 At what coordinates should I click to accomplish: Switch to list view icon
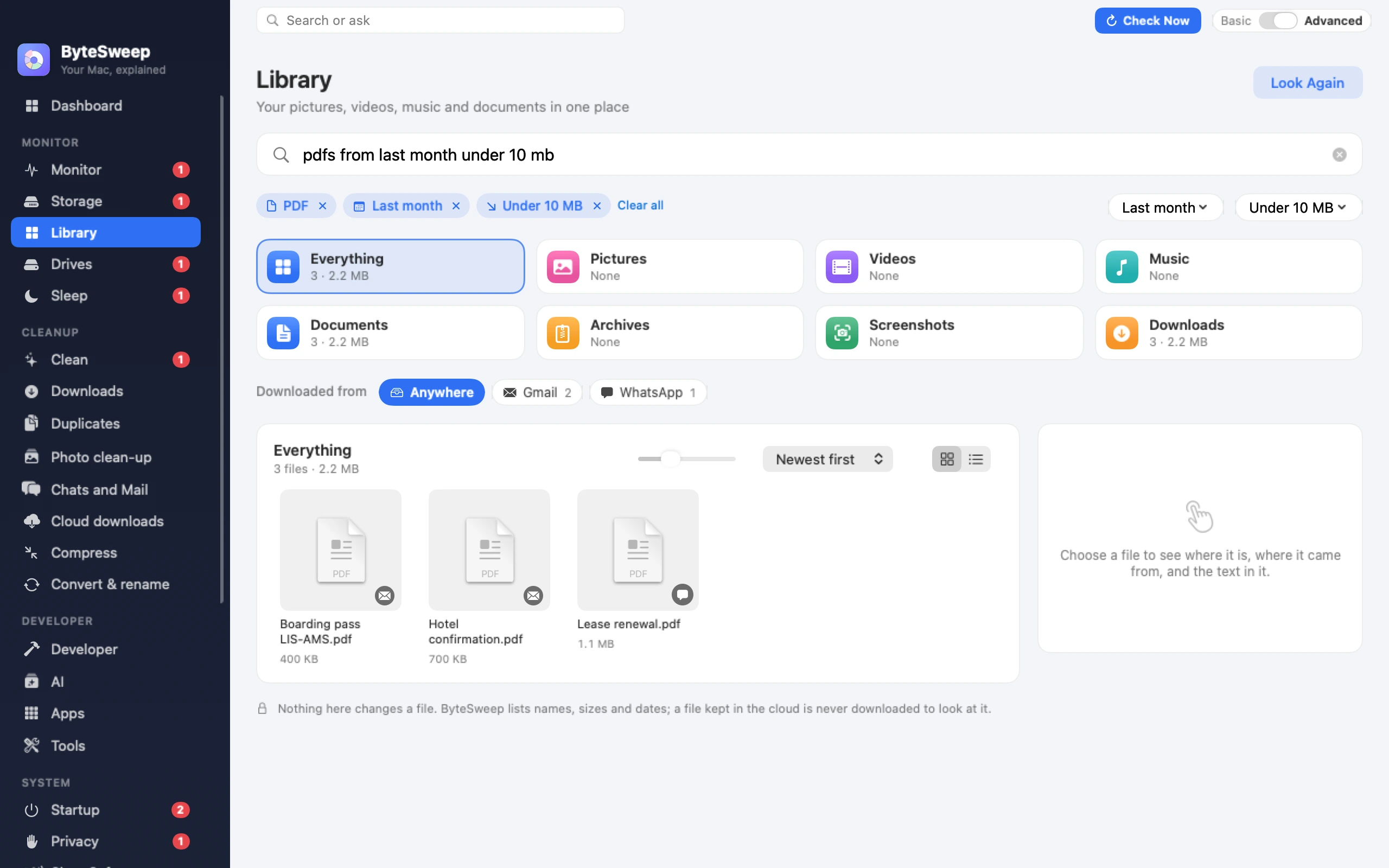[976, 459]
